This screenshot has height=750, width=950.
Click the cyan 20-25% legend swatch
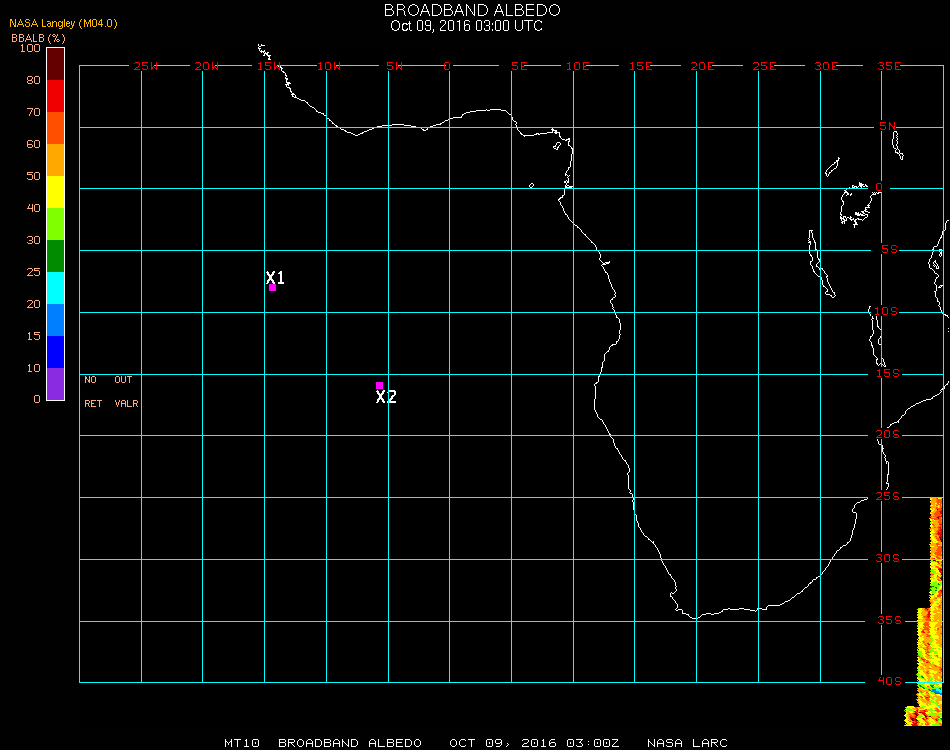[55, 288]
